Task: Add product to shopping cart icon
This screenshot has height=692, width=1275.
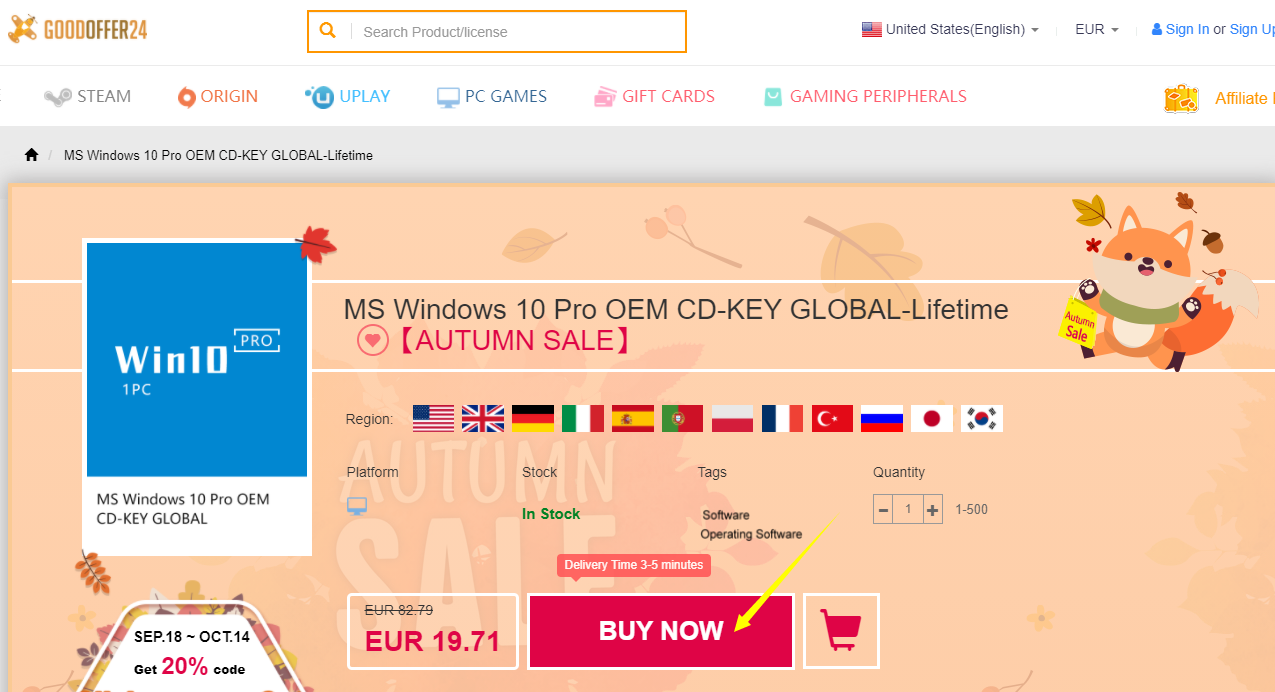Action: pyautogui.click(x=841, y=631)
